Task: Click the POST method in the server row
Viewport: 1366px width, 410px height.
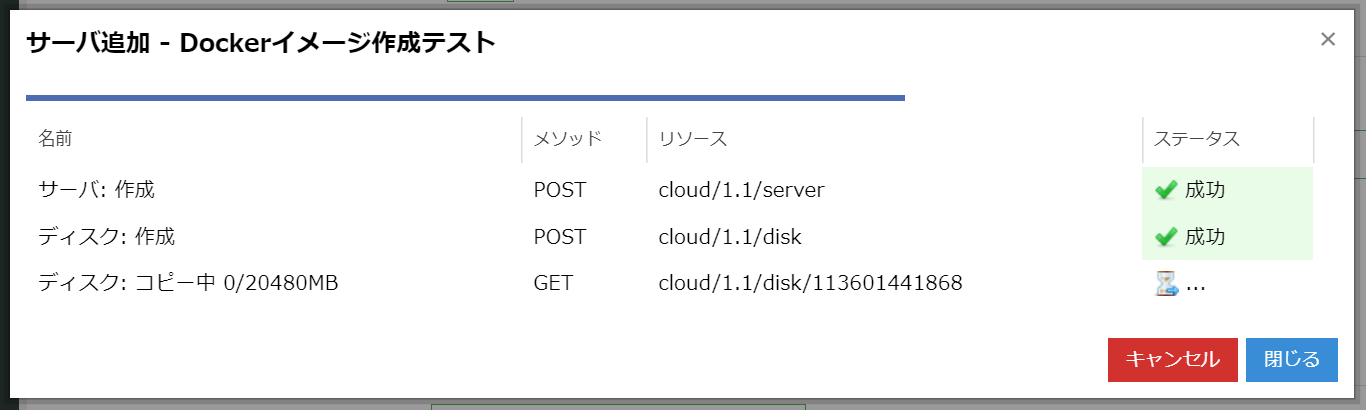Action: click(x=560, y=190)
